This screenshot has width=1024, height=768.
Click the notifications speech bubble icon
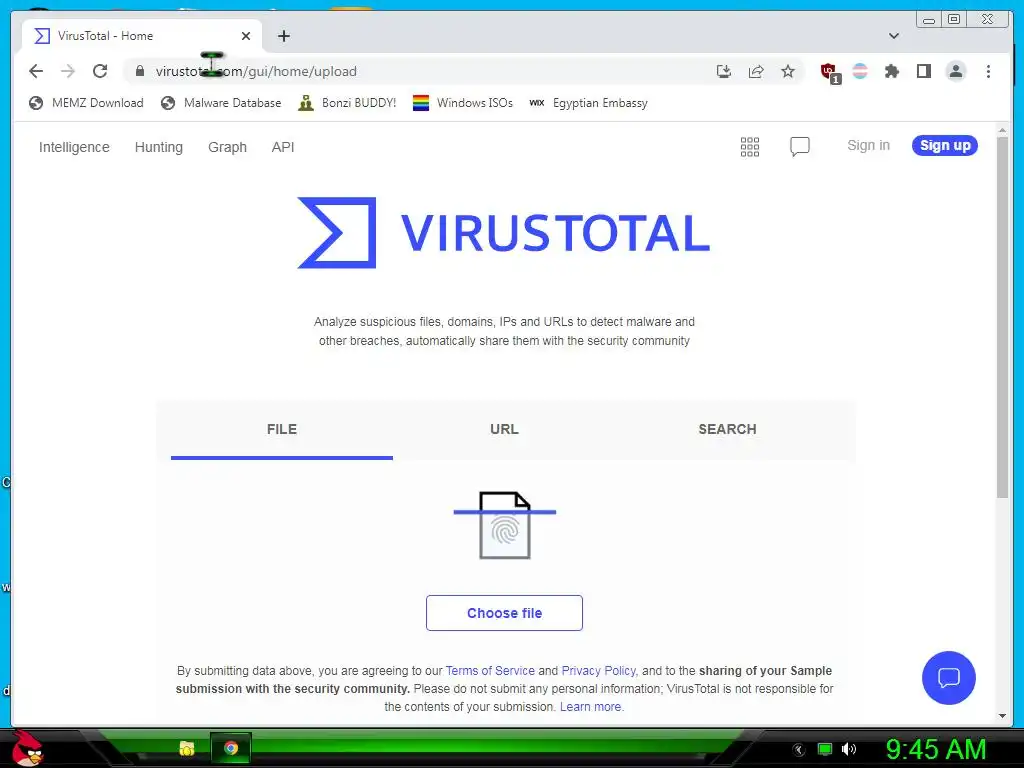coord(799,146)
